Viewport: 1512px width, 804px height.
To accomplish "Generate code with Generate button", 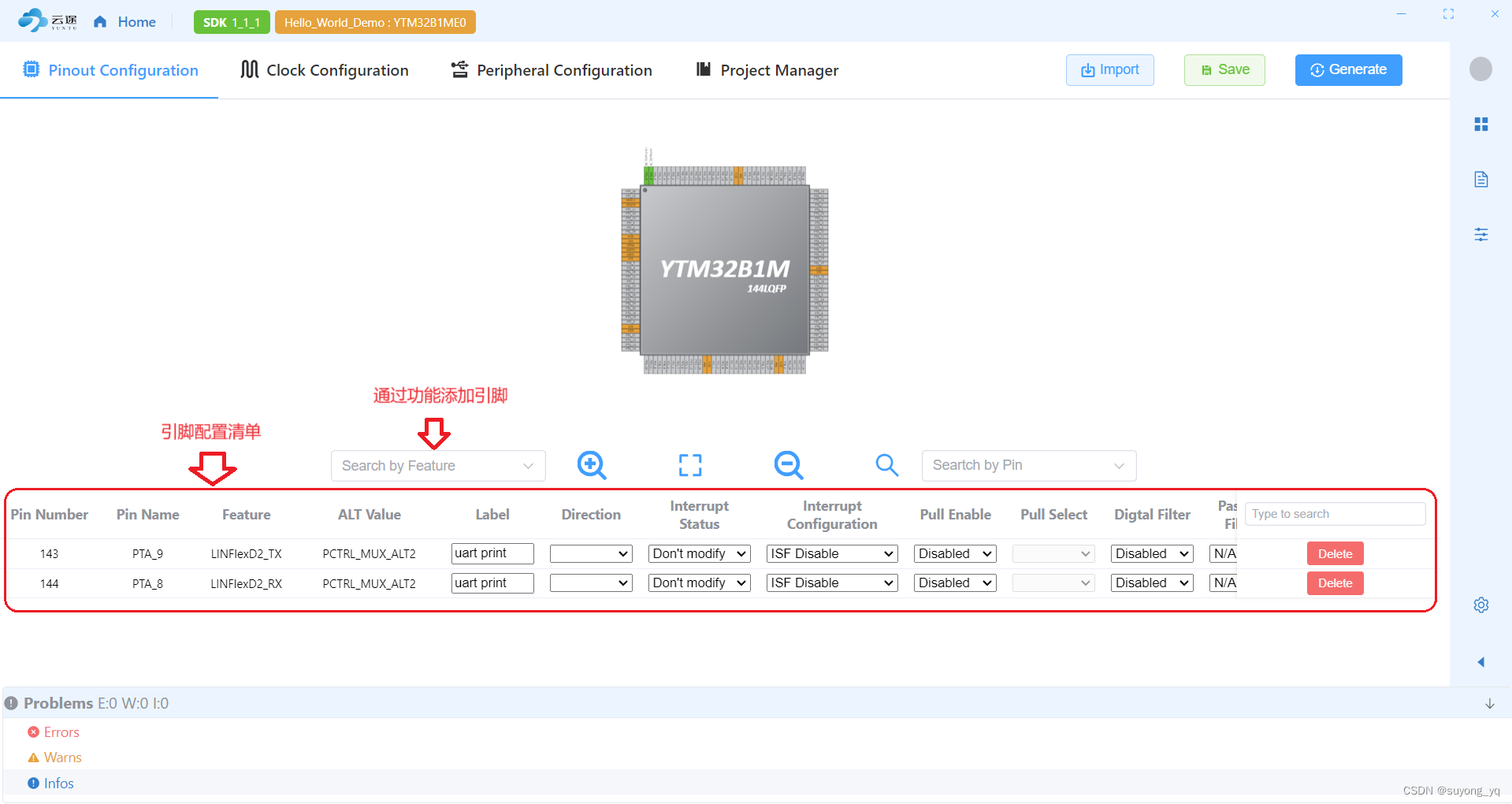I will [x=1348, y=70].
